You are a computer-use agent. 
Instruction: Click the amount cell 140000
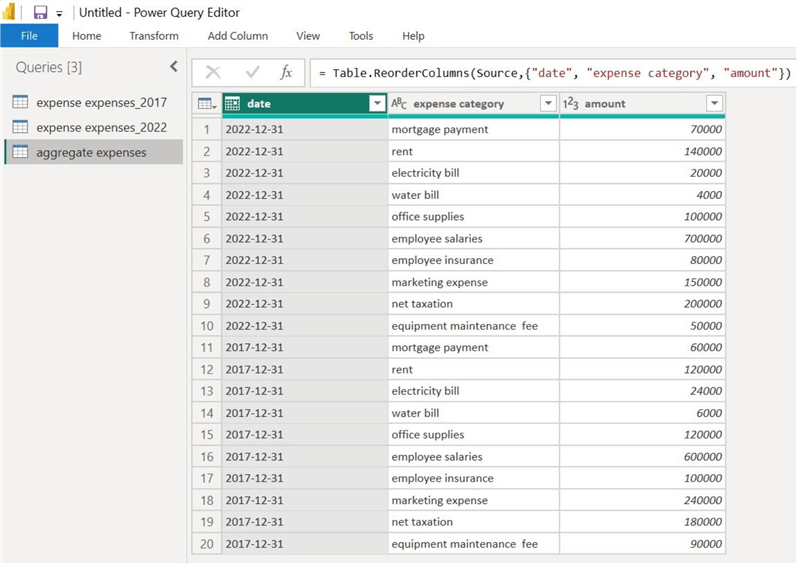pyautogui.click(x=642, y=151)
